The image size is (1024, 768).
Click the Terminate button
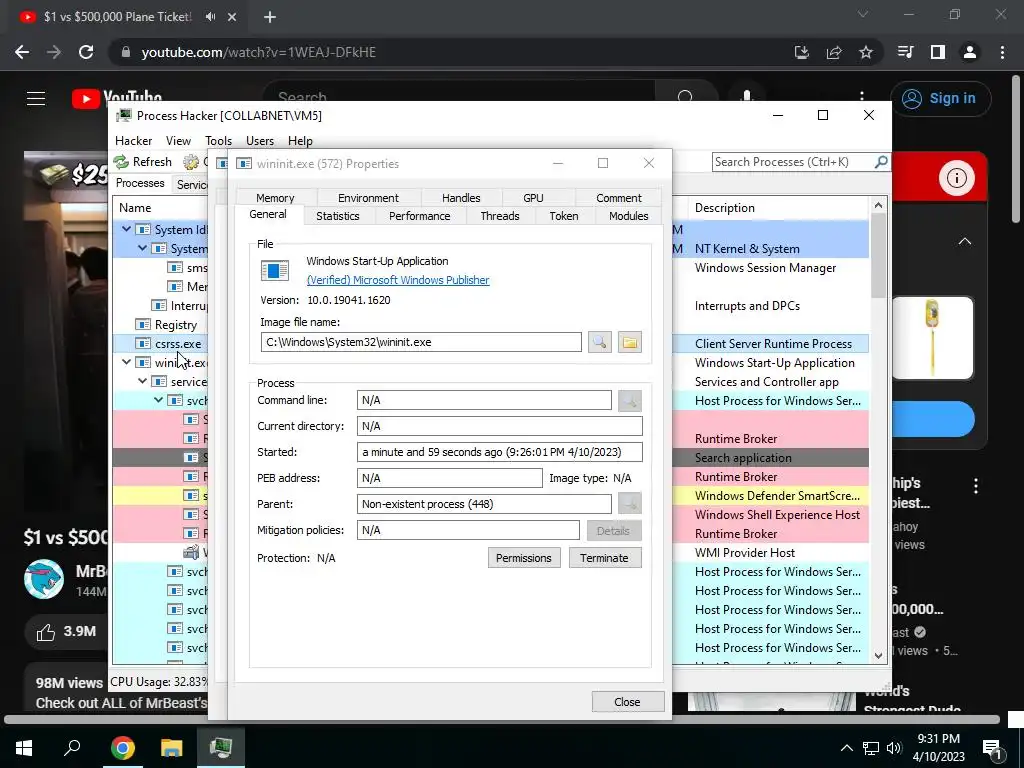(x=604, y=558)
